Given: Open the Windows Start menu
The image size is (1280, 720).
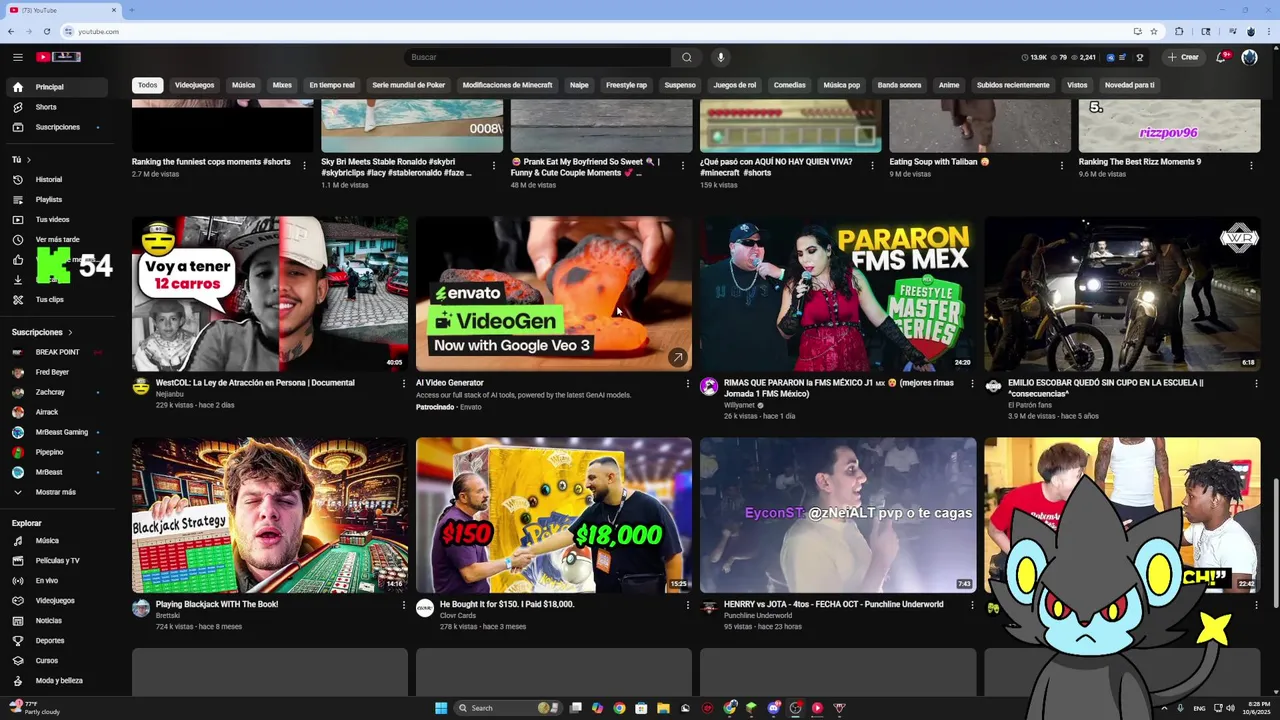Looking at the screenshot, I should [x=441, y=708].
